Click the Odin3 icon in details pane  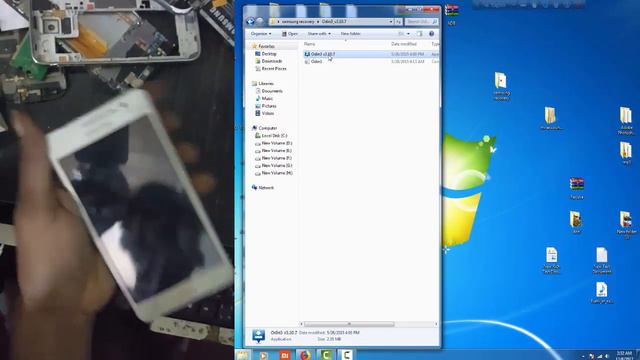(258, 336)
